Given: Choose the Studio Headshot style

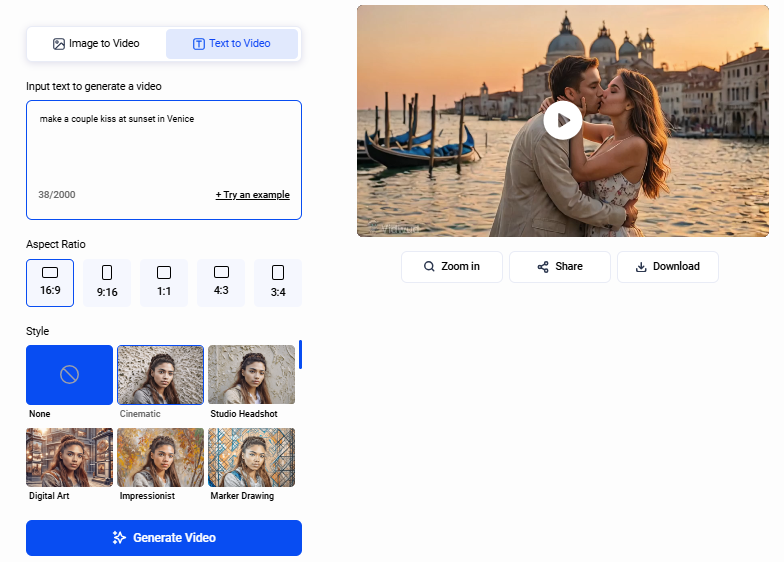Looking at the screenshot, I should point(251,375).
